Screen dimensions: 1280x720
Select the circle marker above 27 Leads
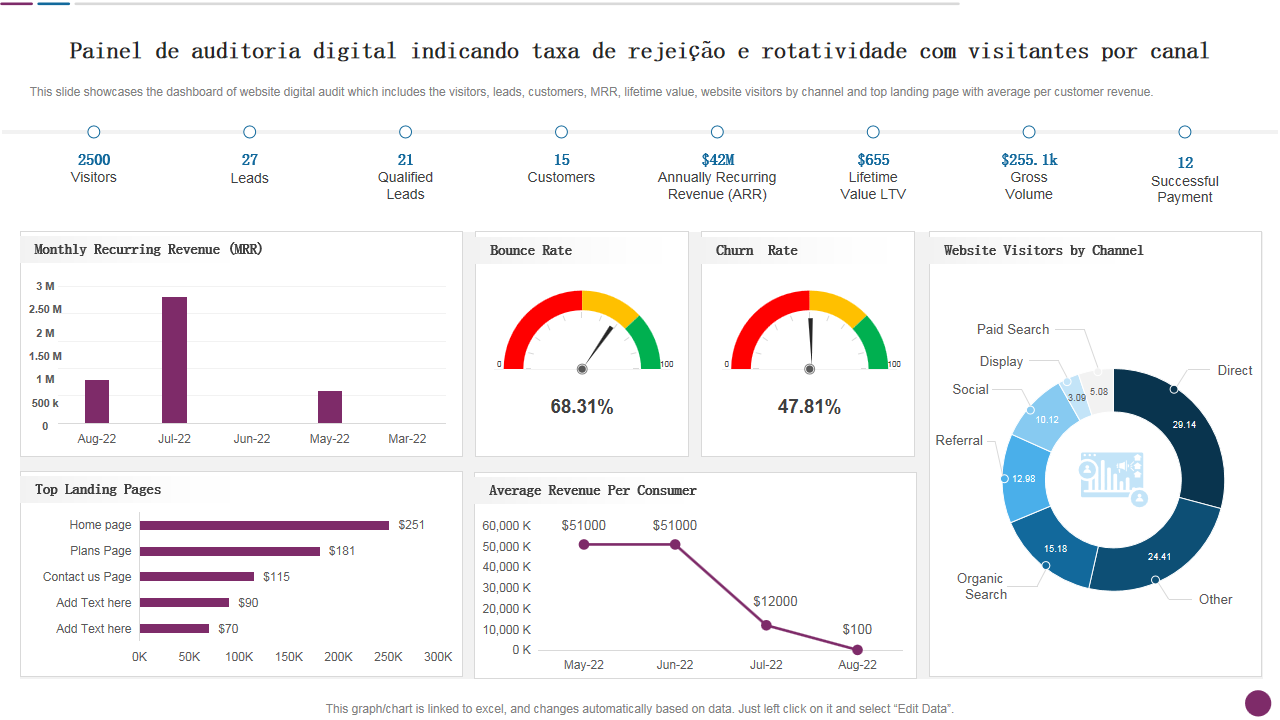point(250,132)
